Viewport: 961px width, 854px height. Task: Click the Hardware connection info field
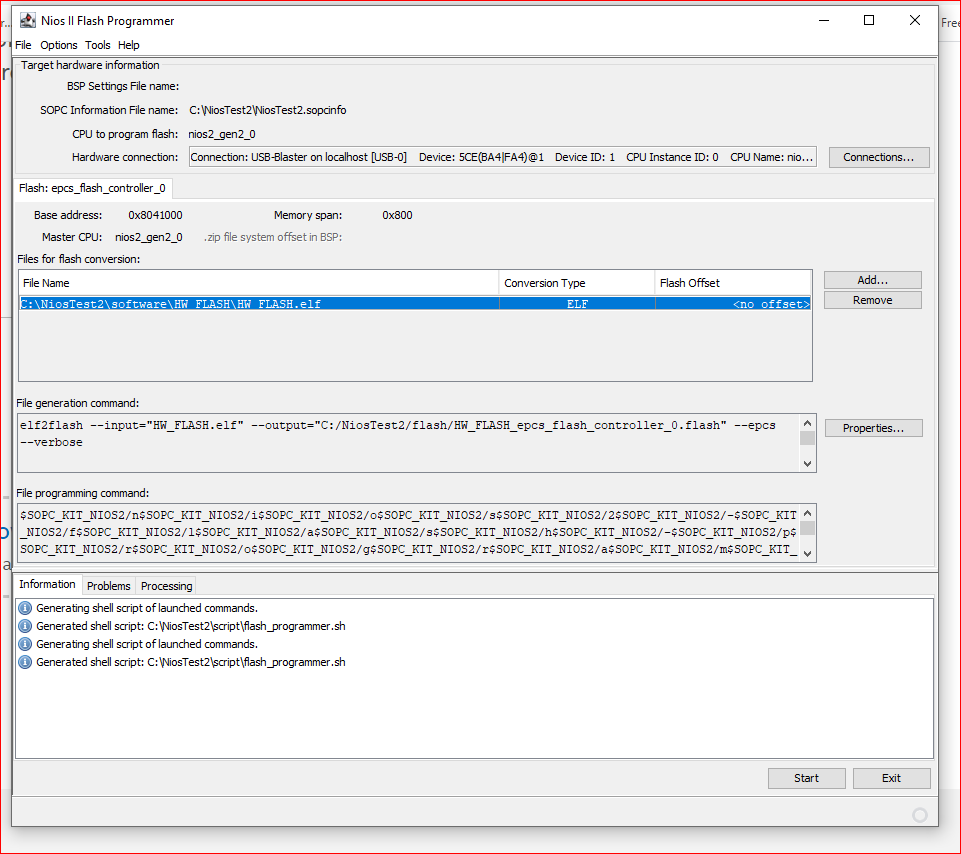tap(503, 157)
